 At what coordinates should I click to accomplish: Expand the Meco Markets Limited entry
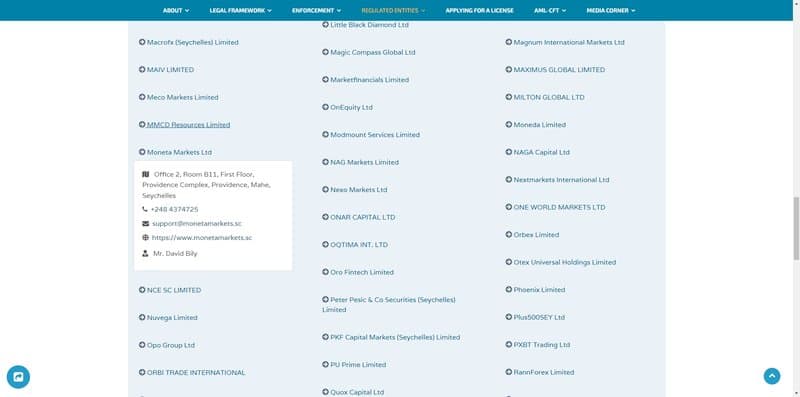click(179, 97)
